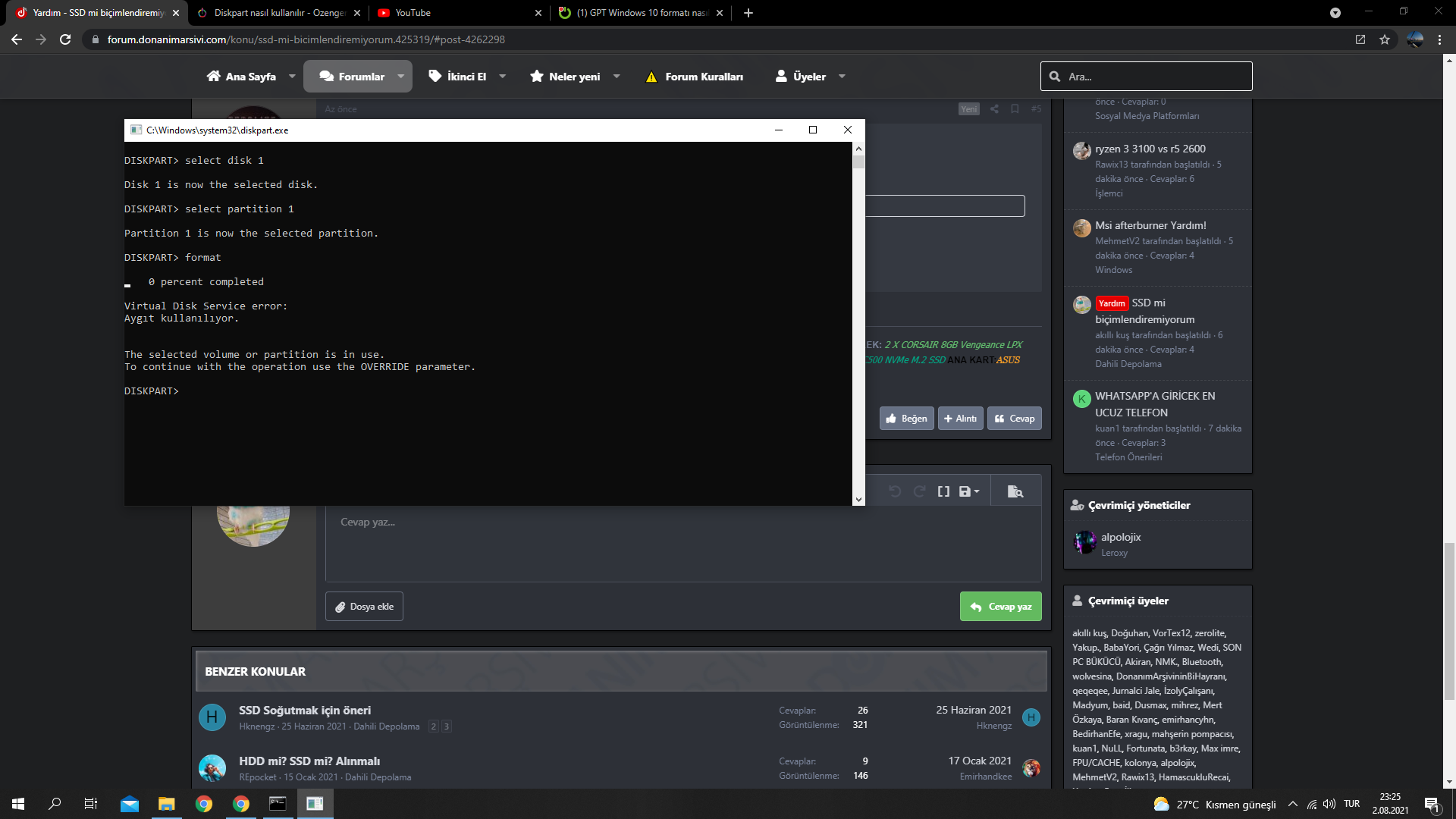Open alpolojix moderator profile
1456x819 pixels.
[x=1121, y=537]
